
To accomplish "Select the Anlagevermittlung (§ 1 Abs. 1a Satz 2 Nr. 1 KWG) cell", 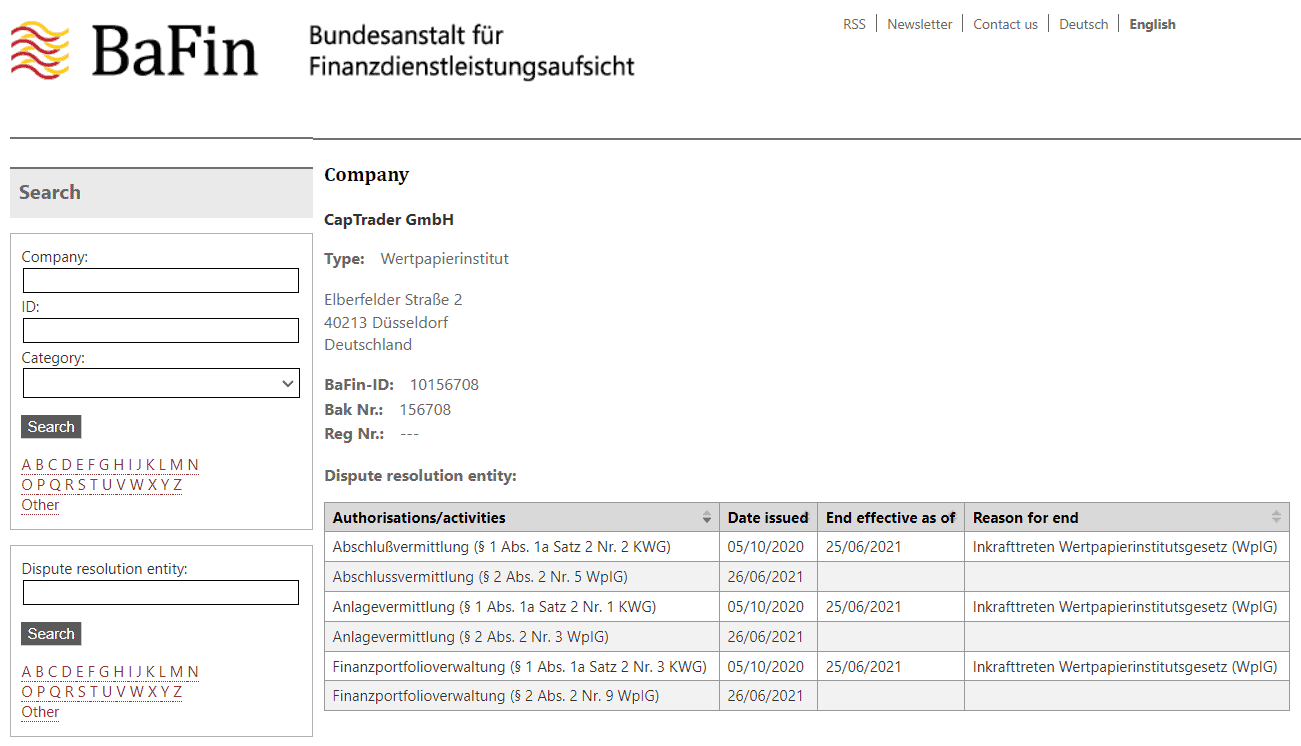I will click(522, 607).
